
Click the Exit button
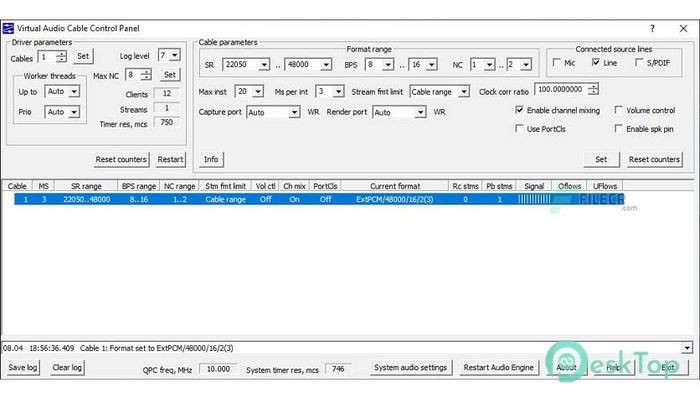[668, 367]
